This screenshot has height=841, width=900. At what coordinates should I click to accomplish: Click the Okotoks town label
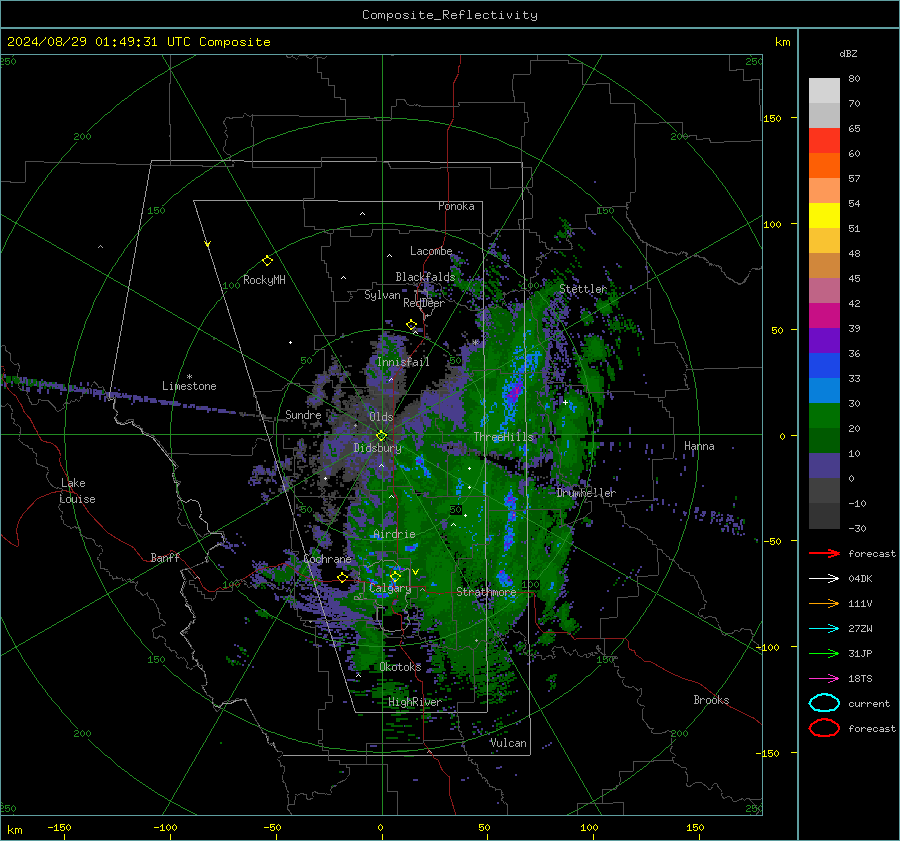[400, 667]
